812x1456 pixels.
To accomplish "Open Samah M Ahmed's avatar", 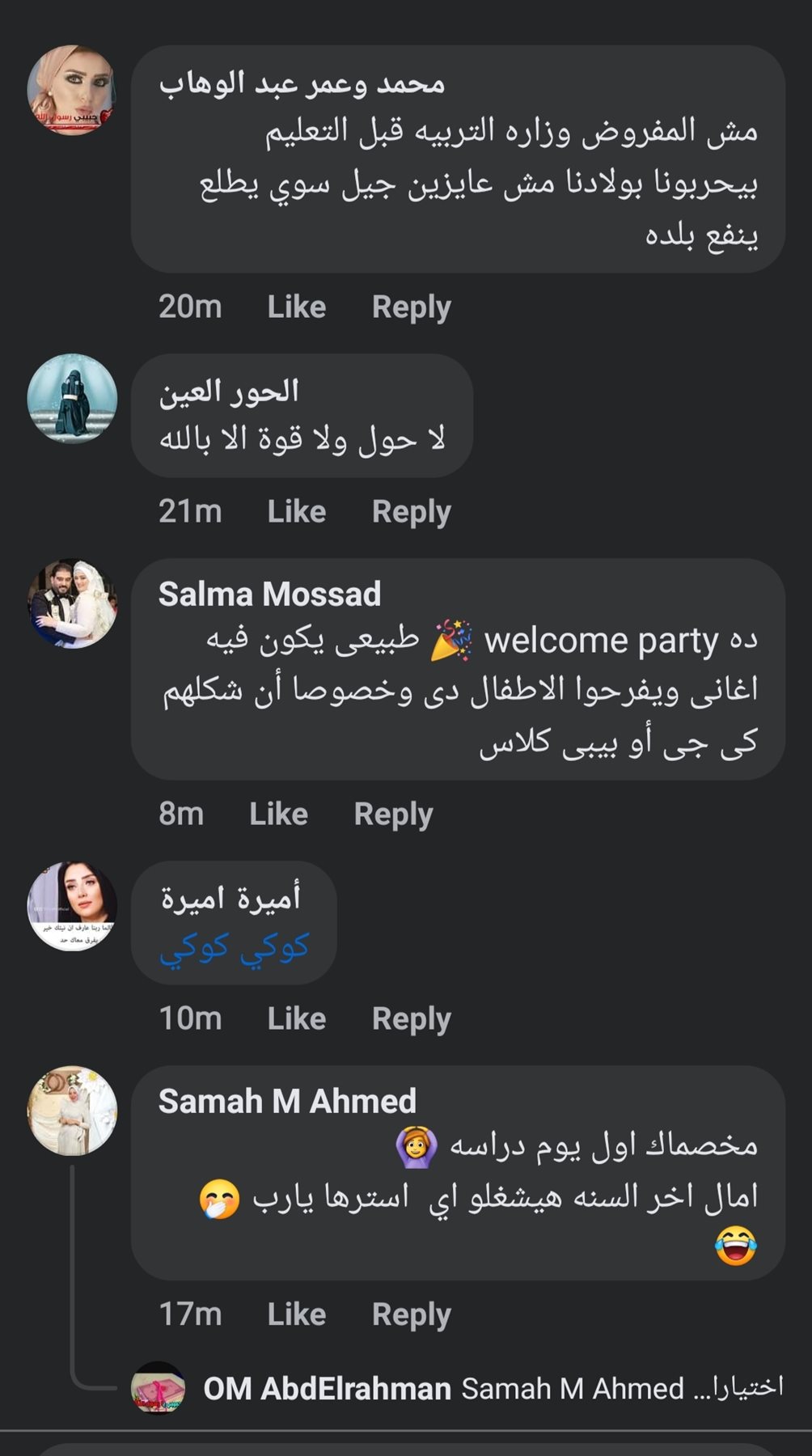I will coord(71,1110).
